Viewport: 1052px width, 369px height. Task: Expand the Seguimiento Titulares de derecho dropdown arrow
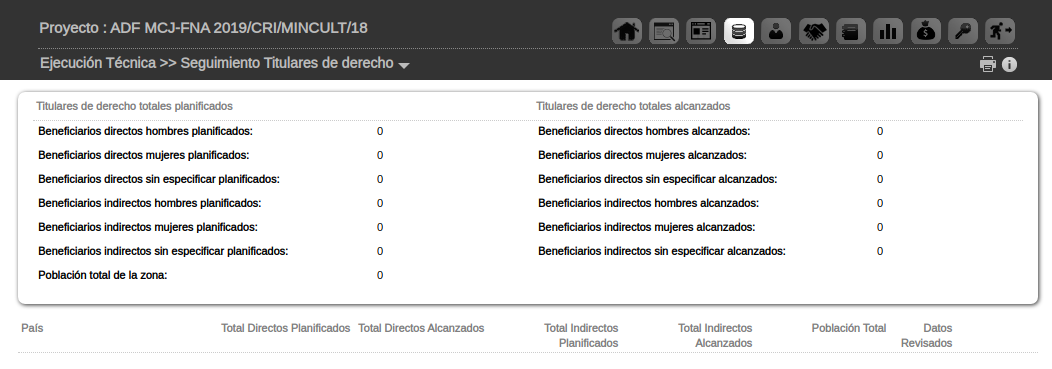click(x=404, y=65)
